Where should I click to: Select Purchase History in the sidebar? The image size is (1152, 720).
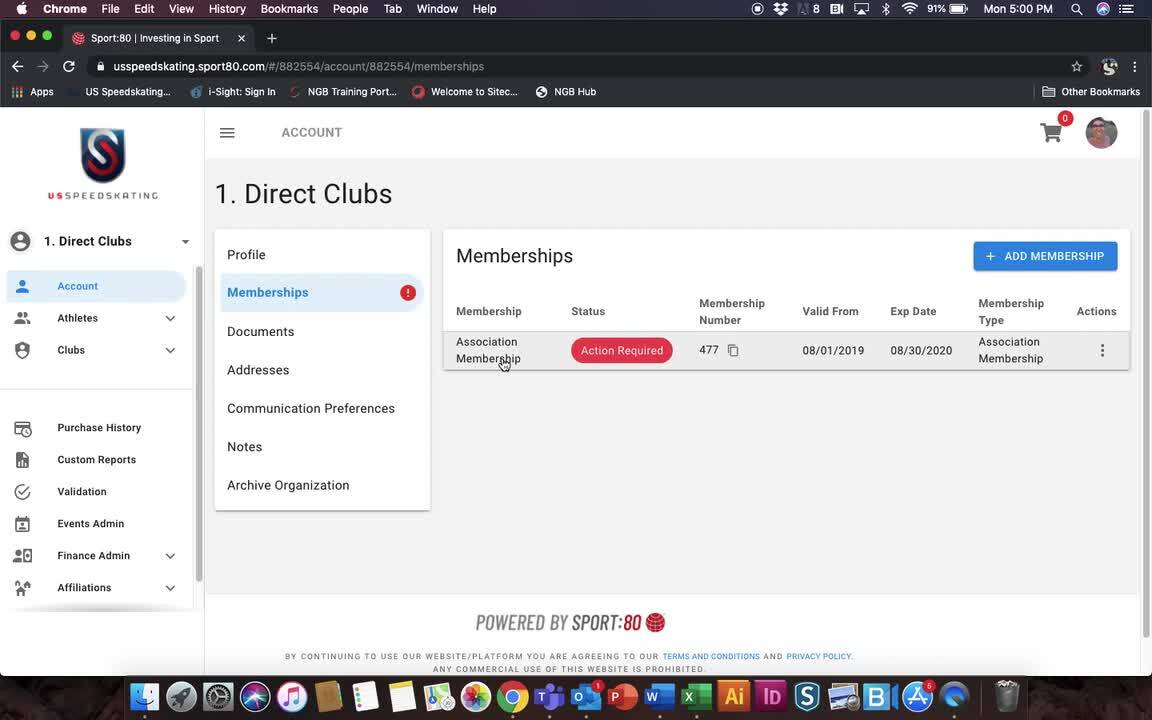pos(98,427)
